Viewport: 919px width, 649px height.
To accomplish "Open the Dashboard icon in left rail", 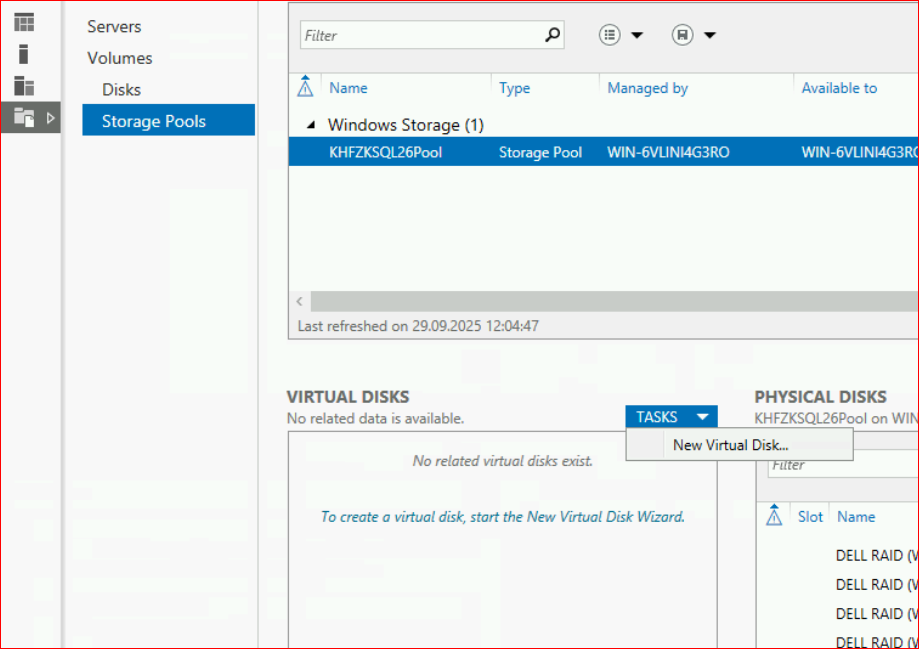I will click(24, 22).
